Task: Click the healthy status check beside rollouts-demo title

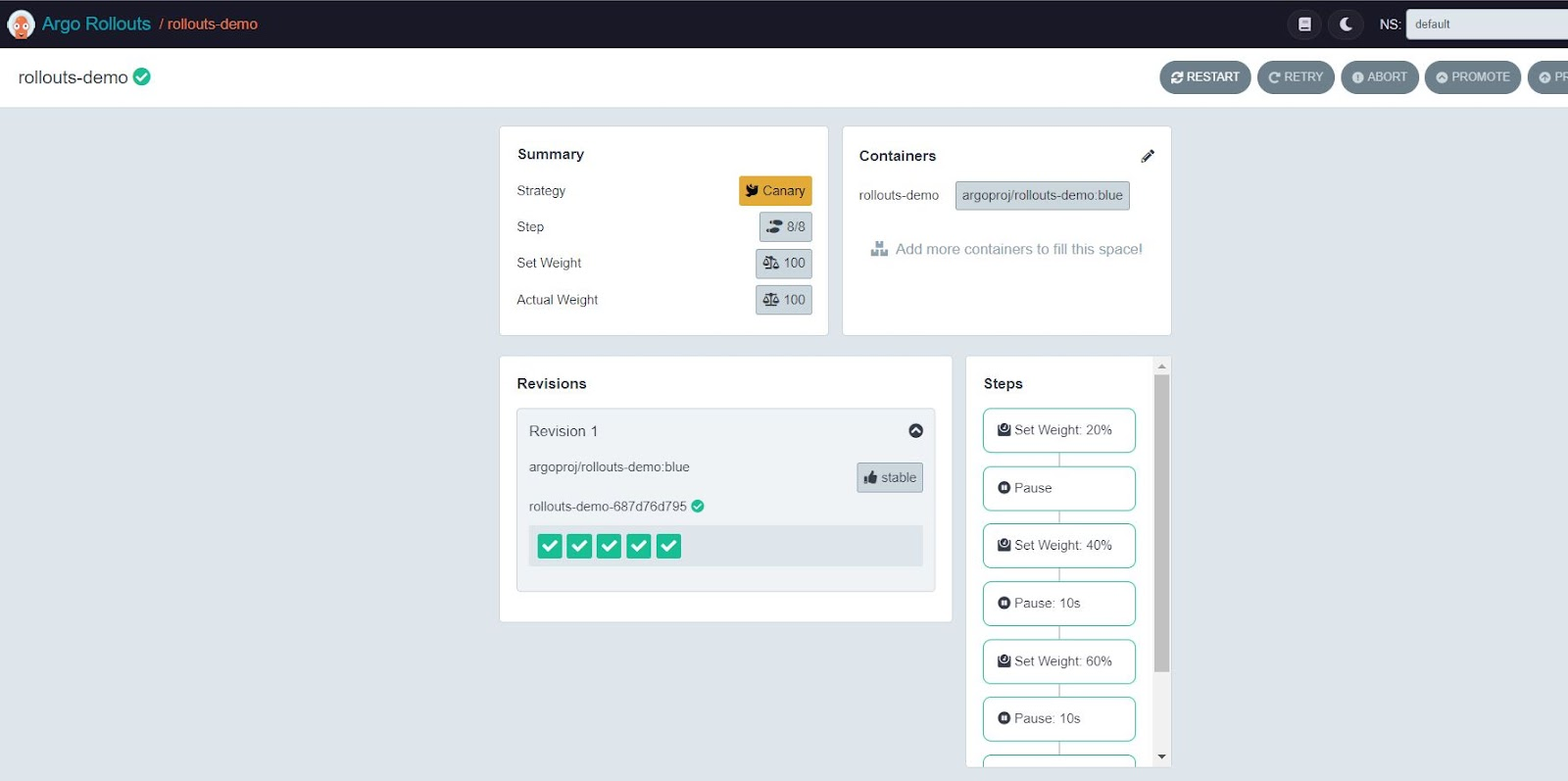Action: coord(142,76)
